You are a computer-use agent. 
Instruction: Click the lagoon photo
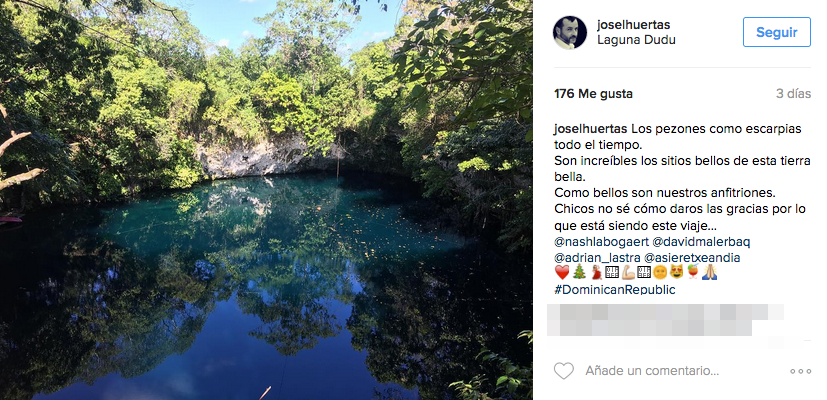[266, 200]
